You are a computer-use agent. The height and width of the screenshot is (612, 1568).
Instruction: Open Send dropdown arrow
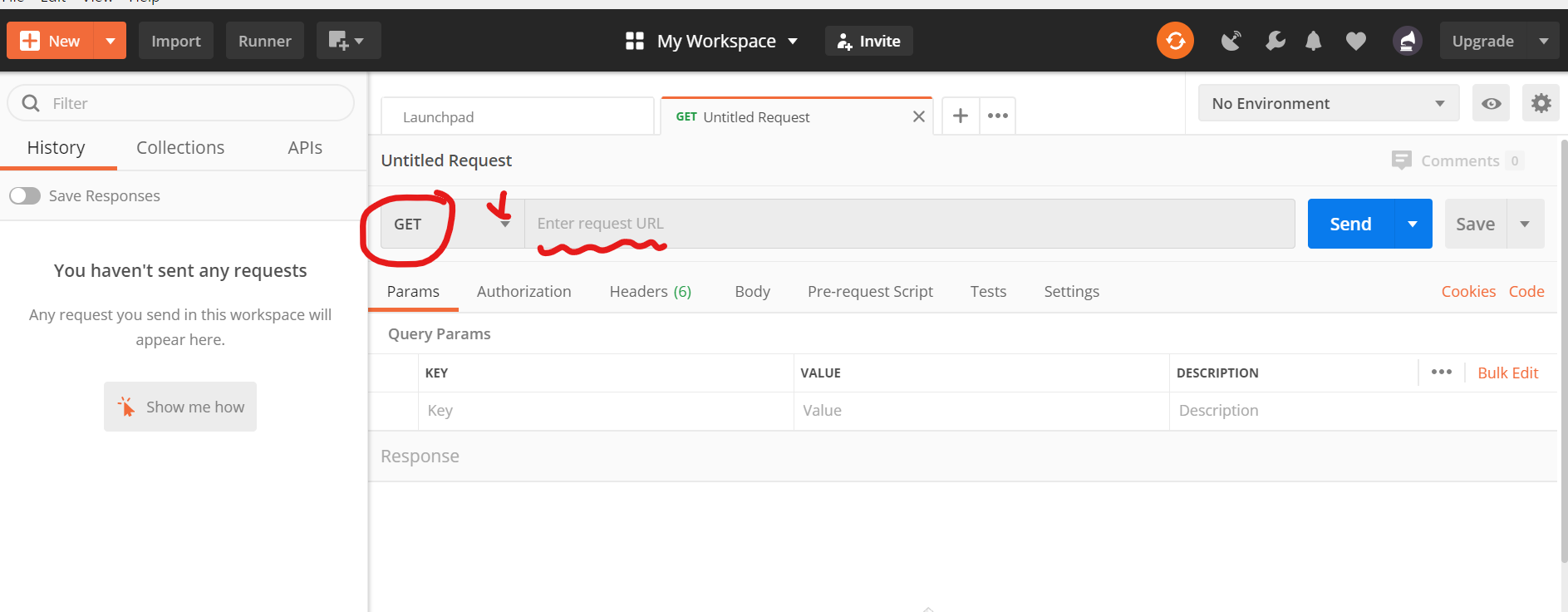(x=1413, y=224)
